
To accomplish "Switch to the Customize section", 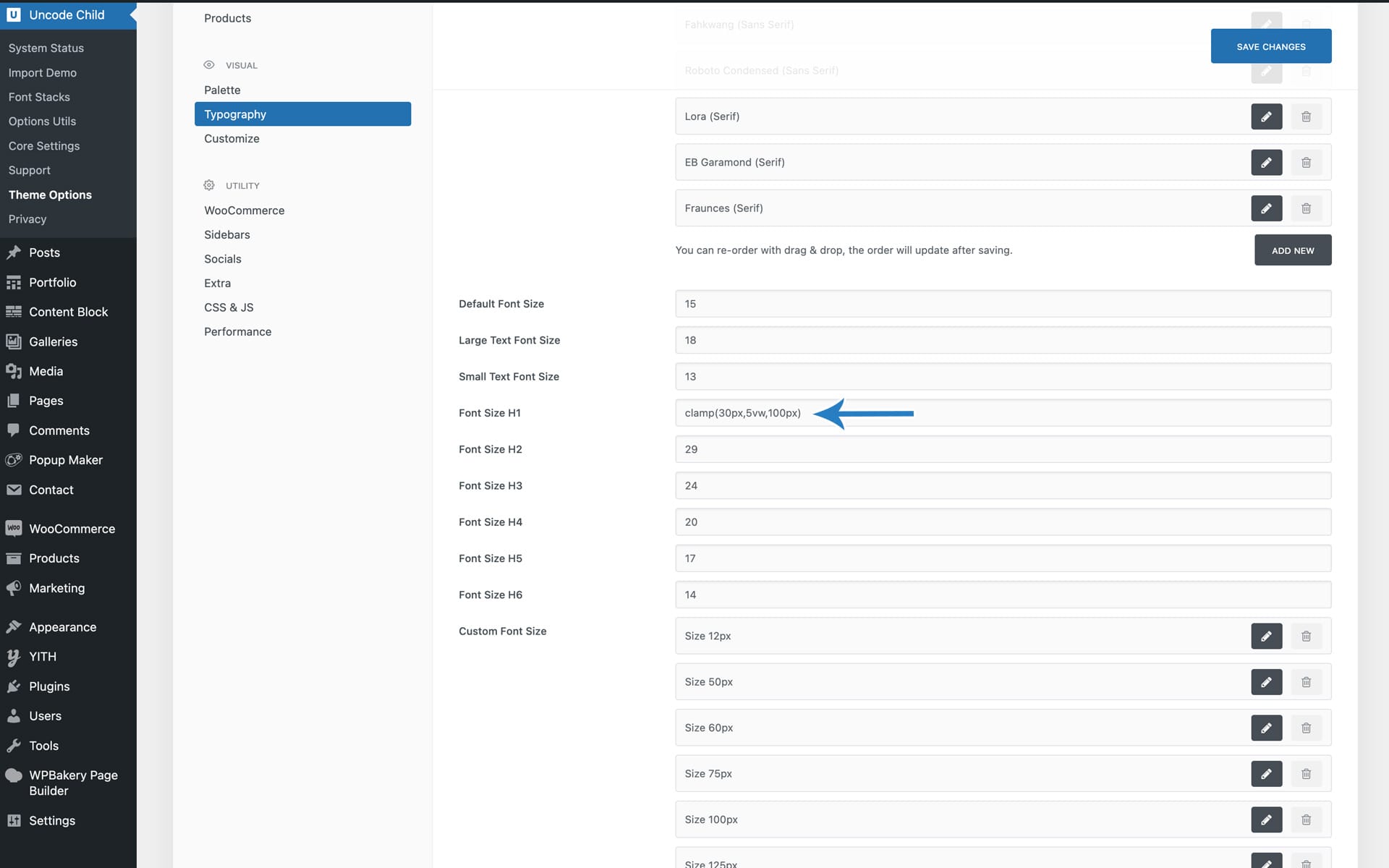I will pyautogui.click(x=231, y=138).
